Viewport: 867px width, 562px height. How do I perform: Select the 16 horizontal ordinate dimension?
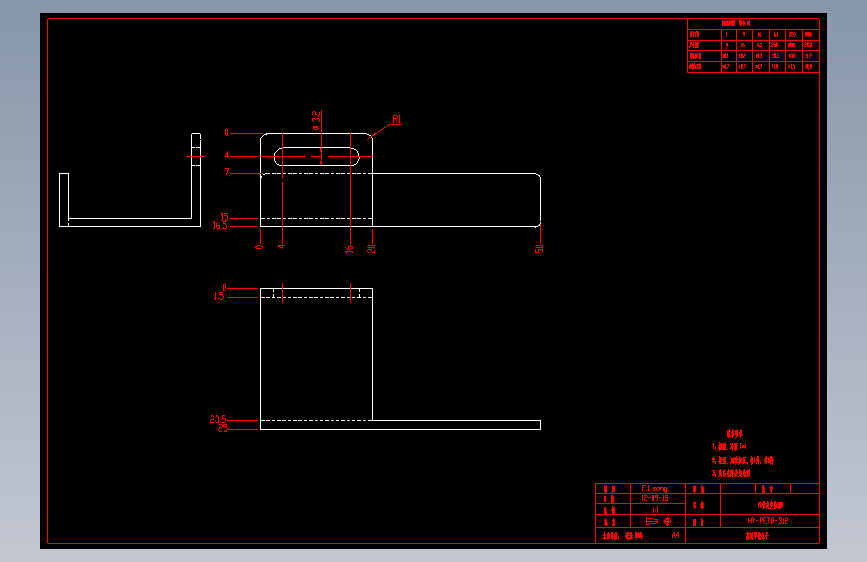click(x=349, y=249)
